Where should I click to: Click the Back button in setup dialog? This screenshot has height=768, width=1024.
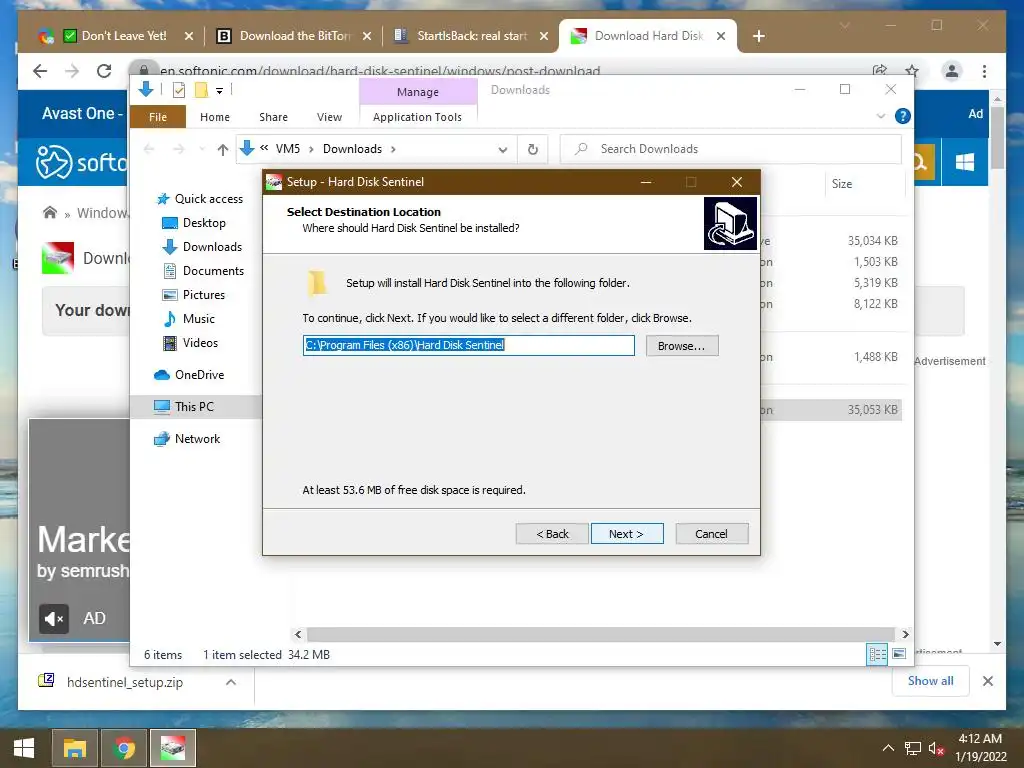pos(552,534)
